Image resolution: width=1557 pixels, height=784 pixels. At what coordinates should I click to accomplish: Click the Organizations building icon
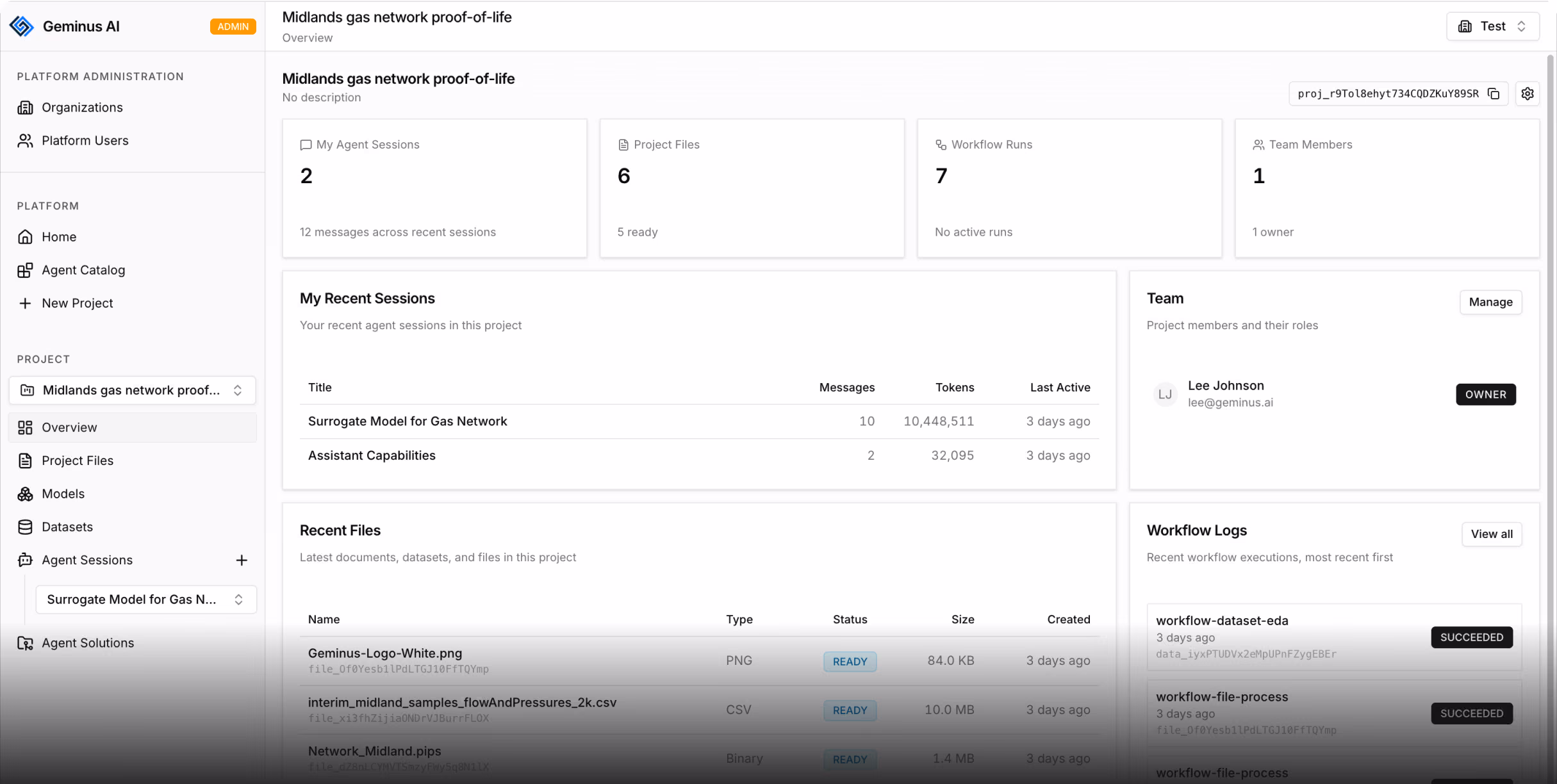25,108
